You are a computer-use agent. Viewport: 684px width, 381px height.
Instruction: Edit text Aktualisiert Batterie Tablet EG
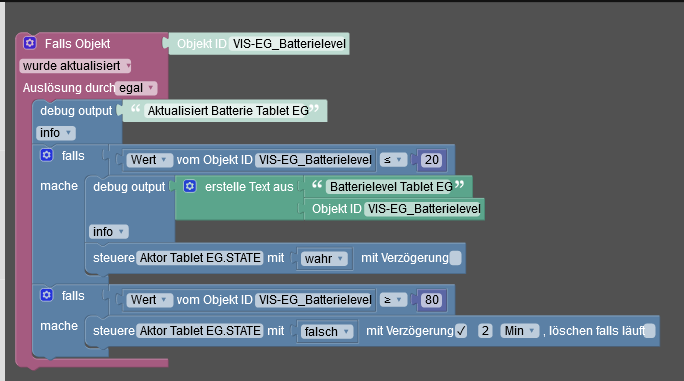228,111
